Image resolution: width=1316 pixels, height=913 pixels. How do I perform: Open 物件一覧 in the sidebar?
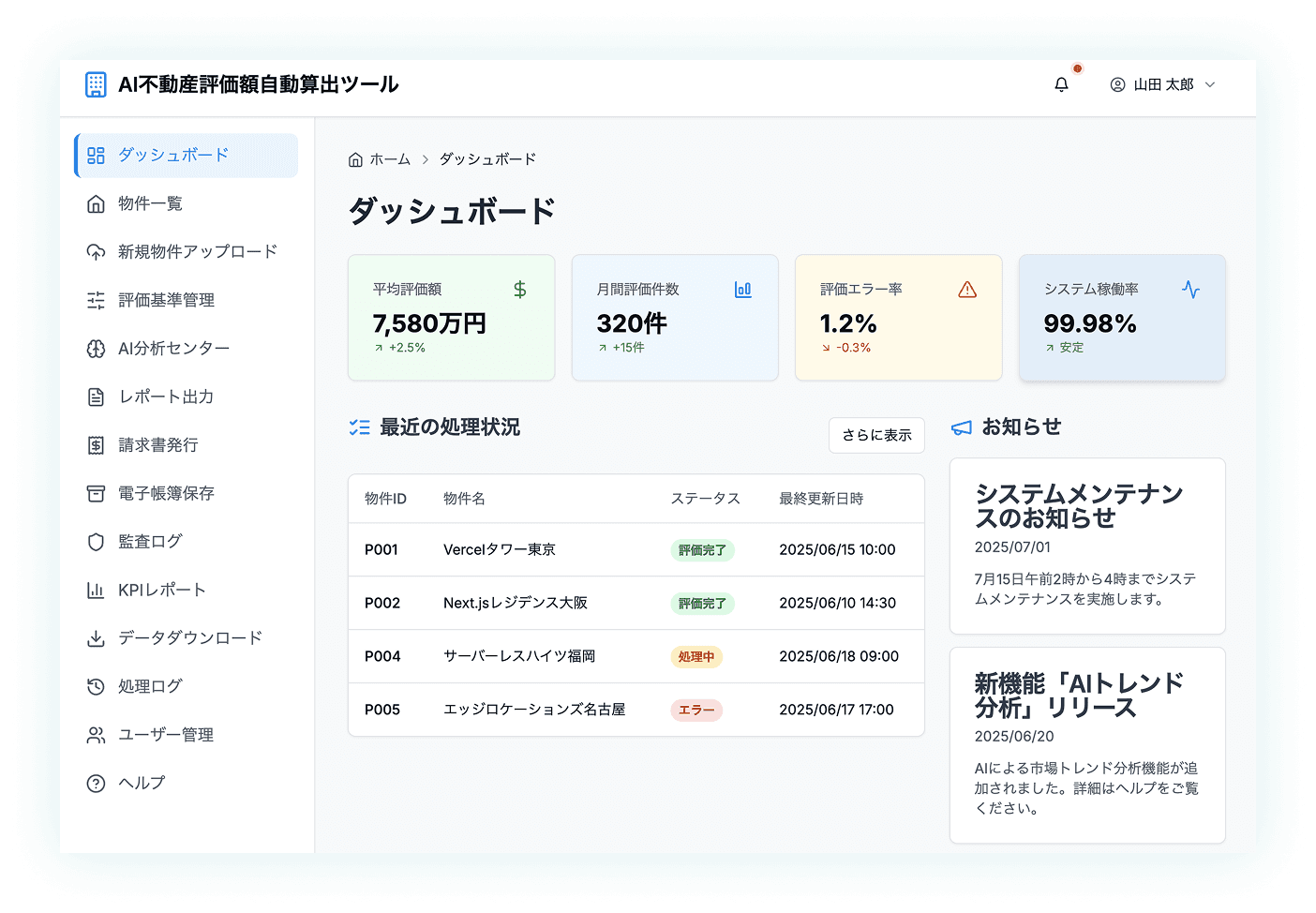click(150, 203)
